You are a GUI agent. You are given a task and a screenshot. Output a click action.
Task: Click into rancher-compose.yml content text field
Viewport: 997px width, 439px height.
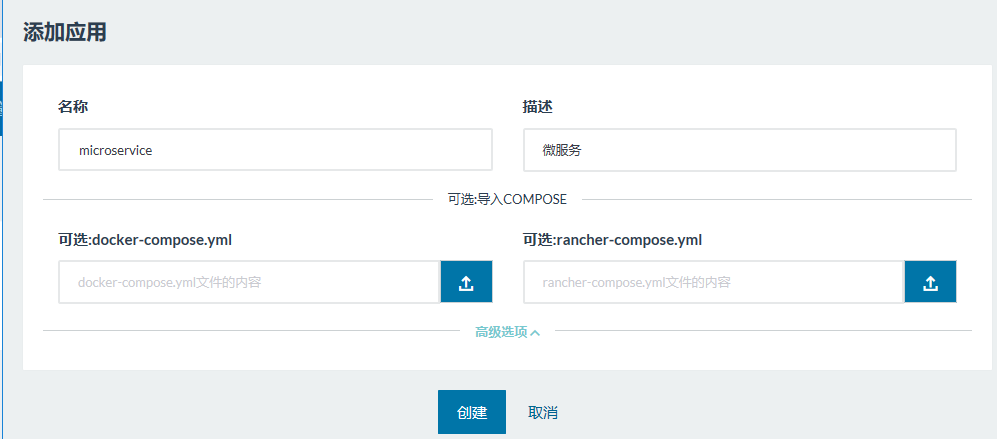[x=713, y=282]
